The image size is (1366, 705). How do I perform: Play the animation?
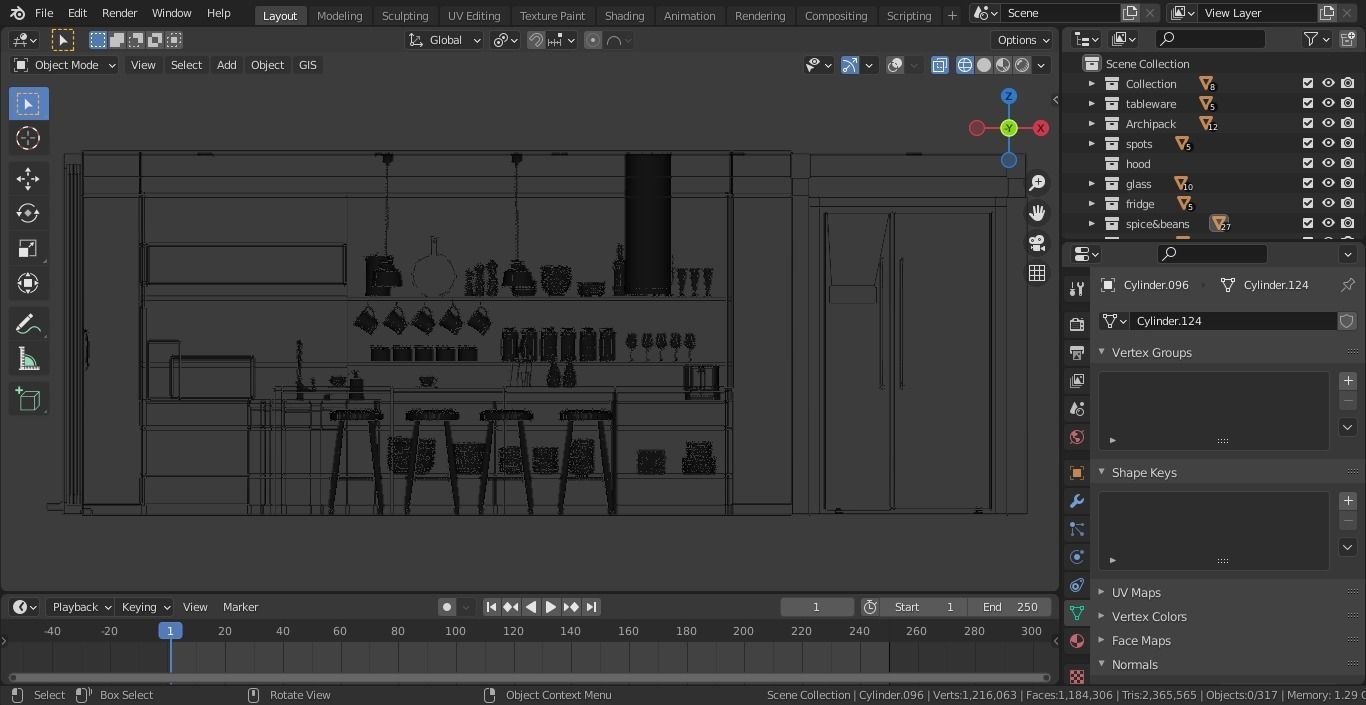click(551, 607)
